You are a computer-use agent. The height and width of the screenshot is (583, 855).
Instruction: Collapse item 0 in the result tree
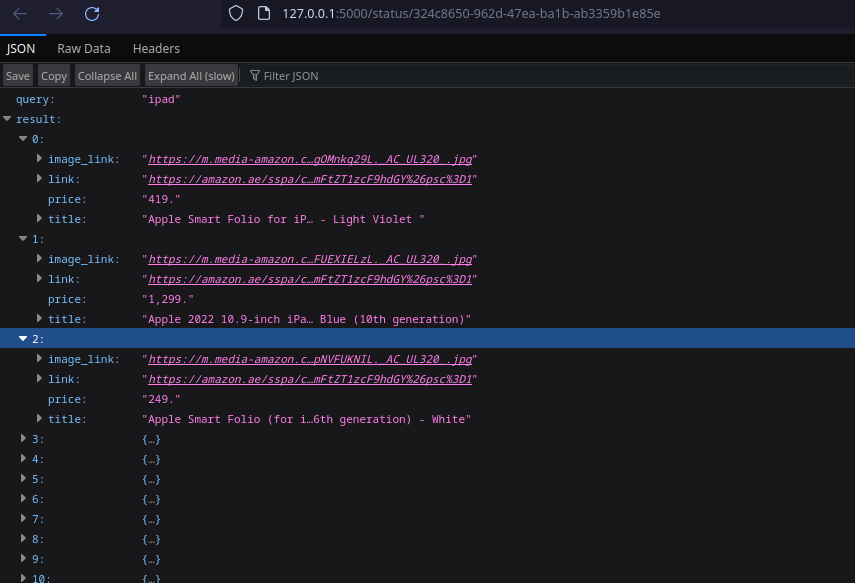click(x=23, y=139)
